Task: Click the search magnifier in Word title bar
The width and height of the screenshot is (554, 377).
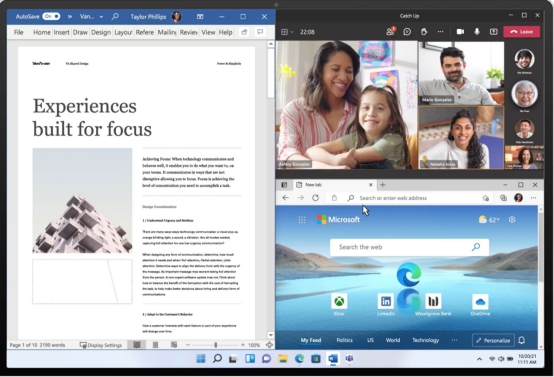Action: [115, 16]
